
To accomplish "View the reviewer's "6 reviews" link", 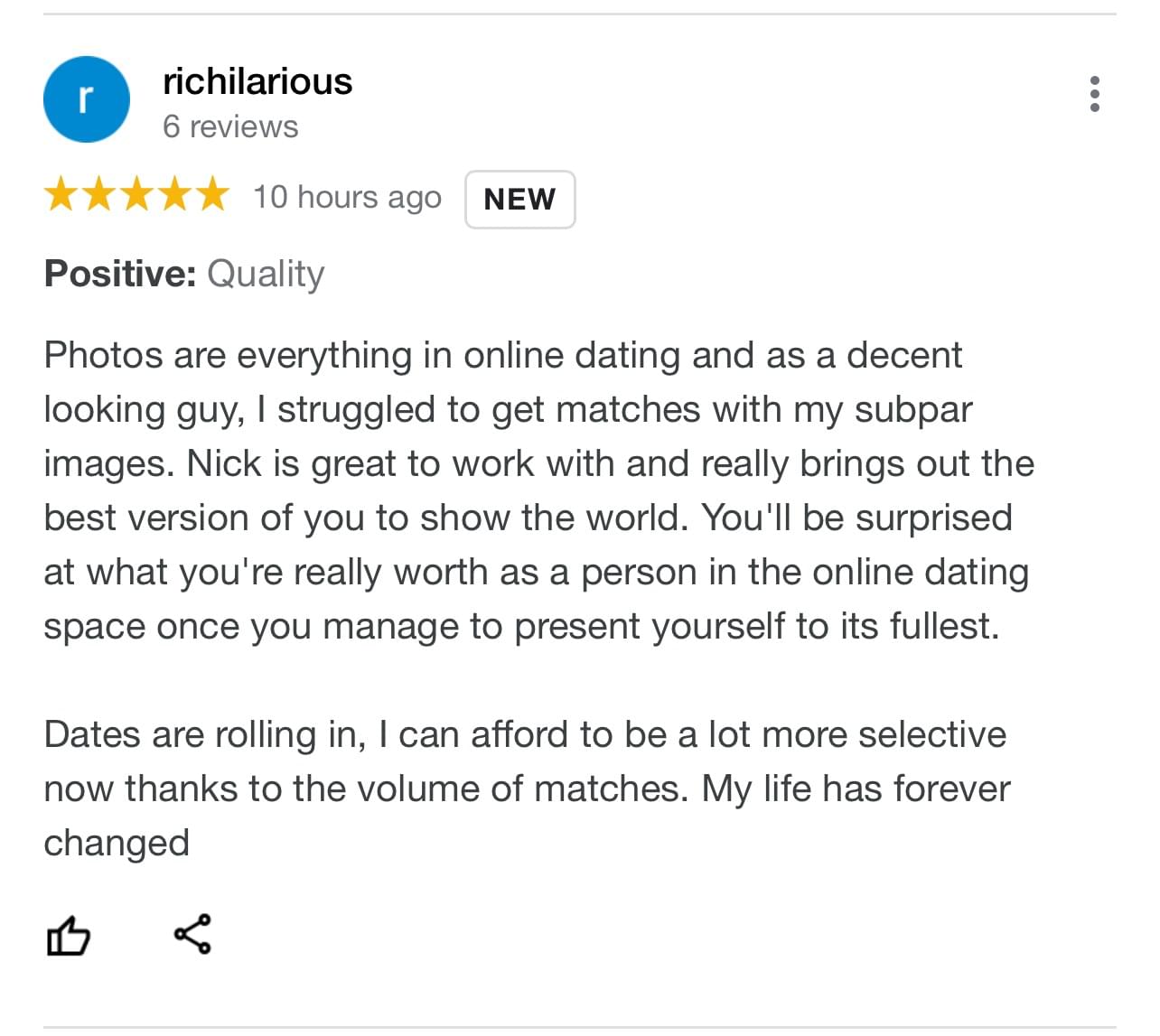I will tap(230, 127).
